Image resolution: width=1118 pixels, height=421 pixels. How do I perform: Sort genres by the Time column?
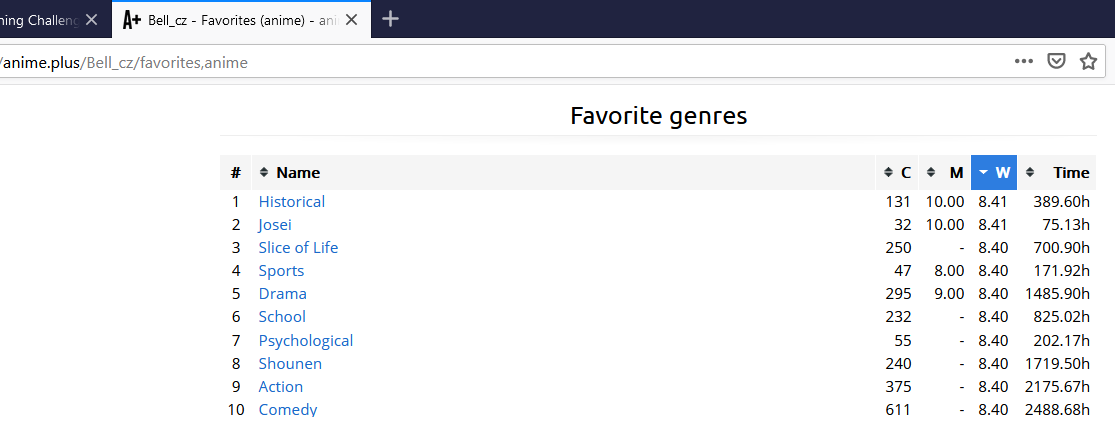1058,173
